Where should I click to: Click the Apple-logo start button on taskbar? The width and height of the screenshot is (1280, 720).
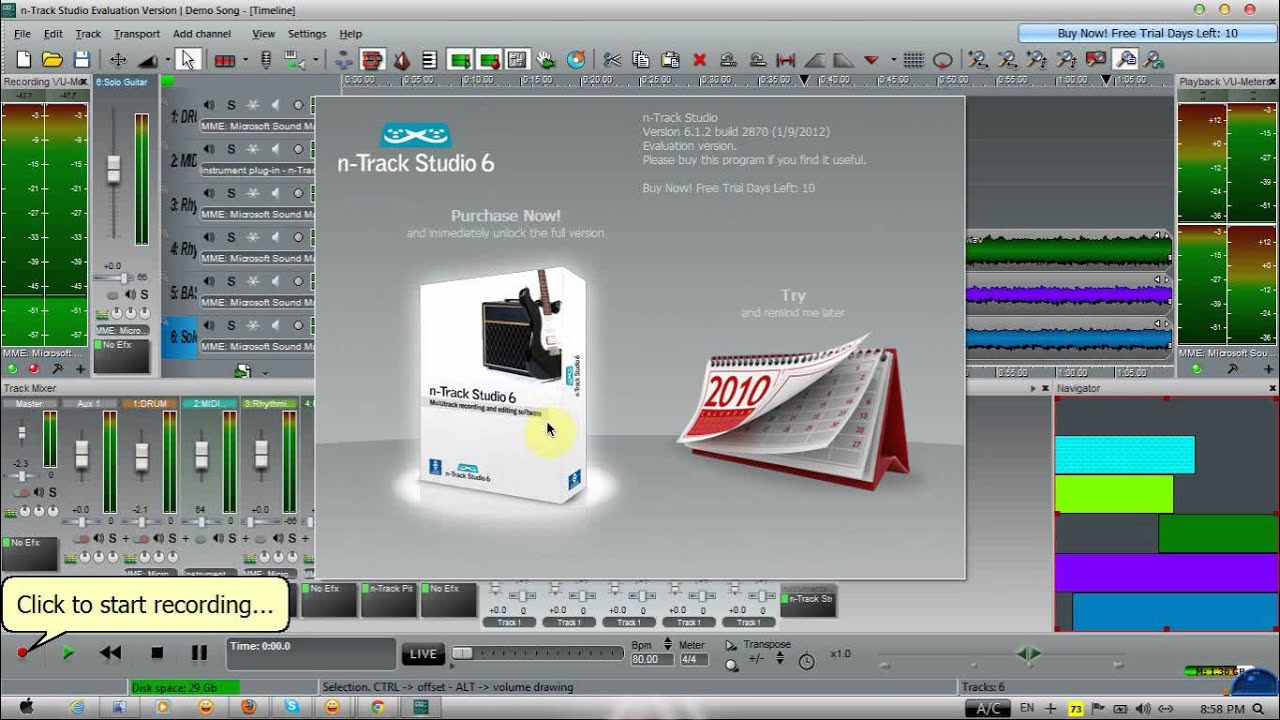[27, 707]
